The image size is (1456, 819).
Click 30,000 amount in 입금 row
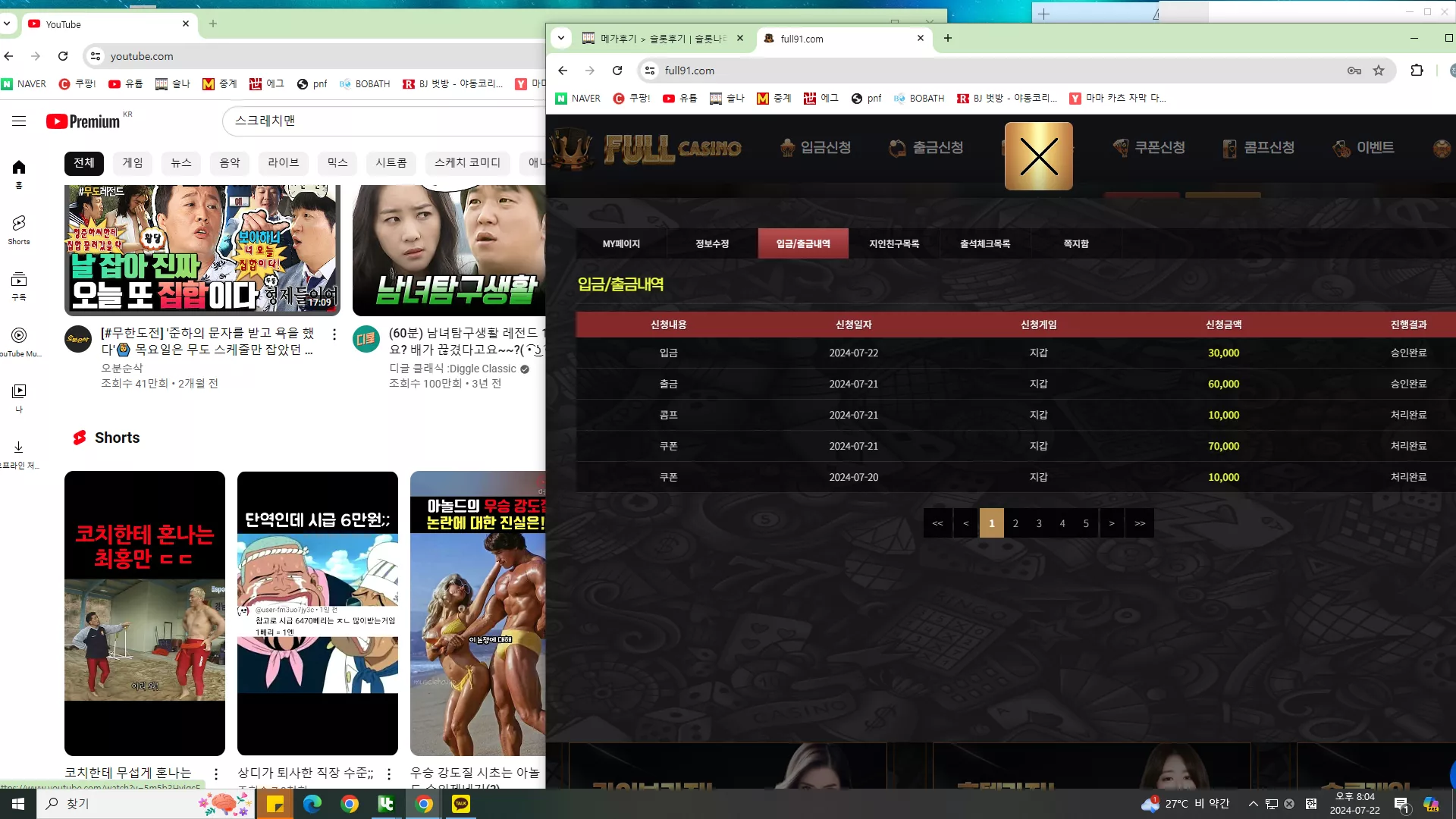(1224, 353)
